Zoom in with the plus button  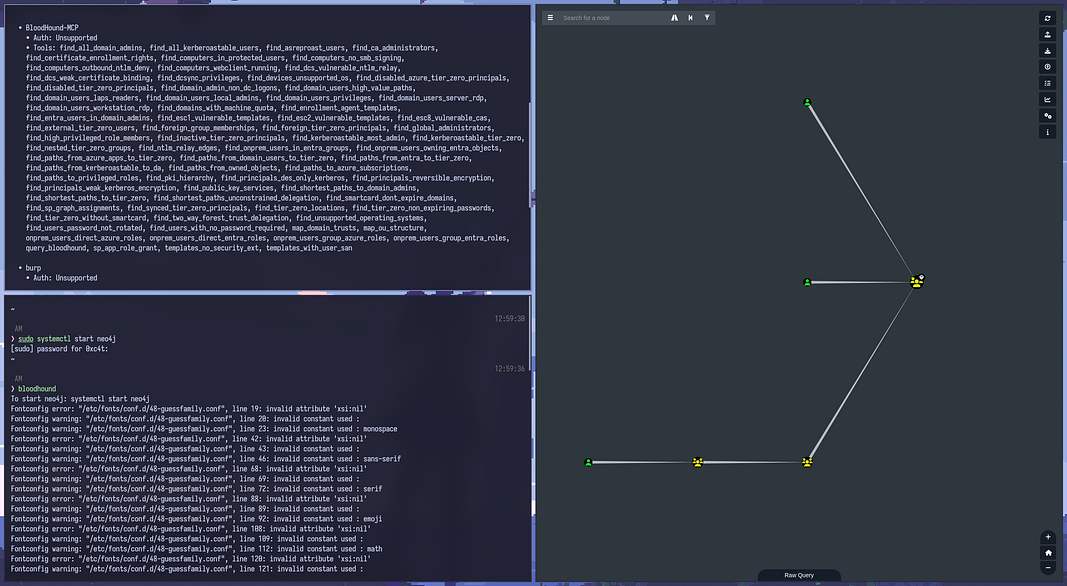pos(1048,537)
